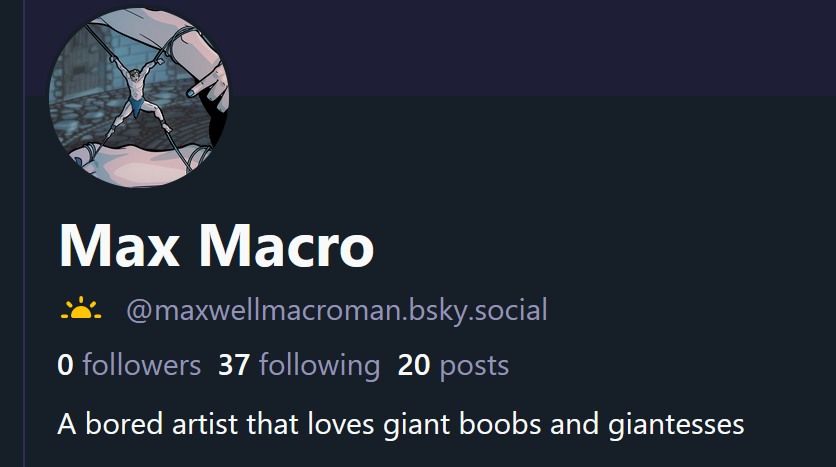This screenshot has width=836, height=467.
Task: Open the 0 followers list
Action: (x=129, y=365)
